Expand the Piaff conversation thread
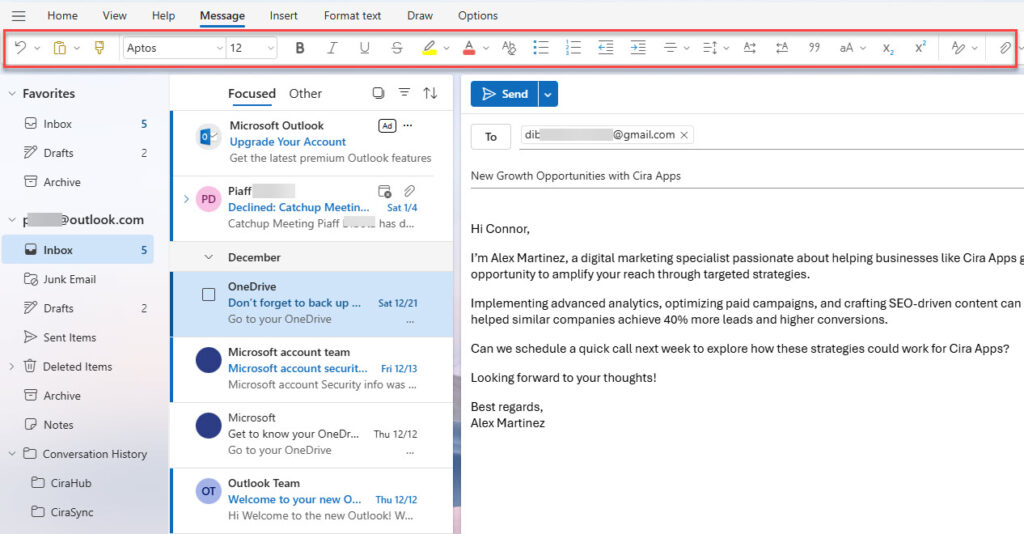 (186, 199)
